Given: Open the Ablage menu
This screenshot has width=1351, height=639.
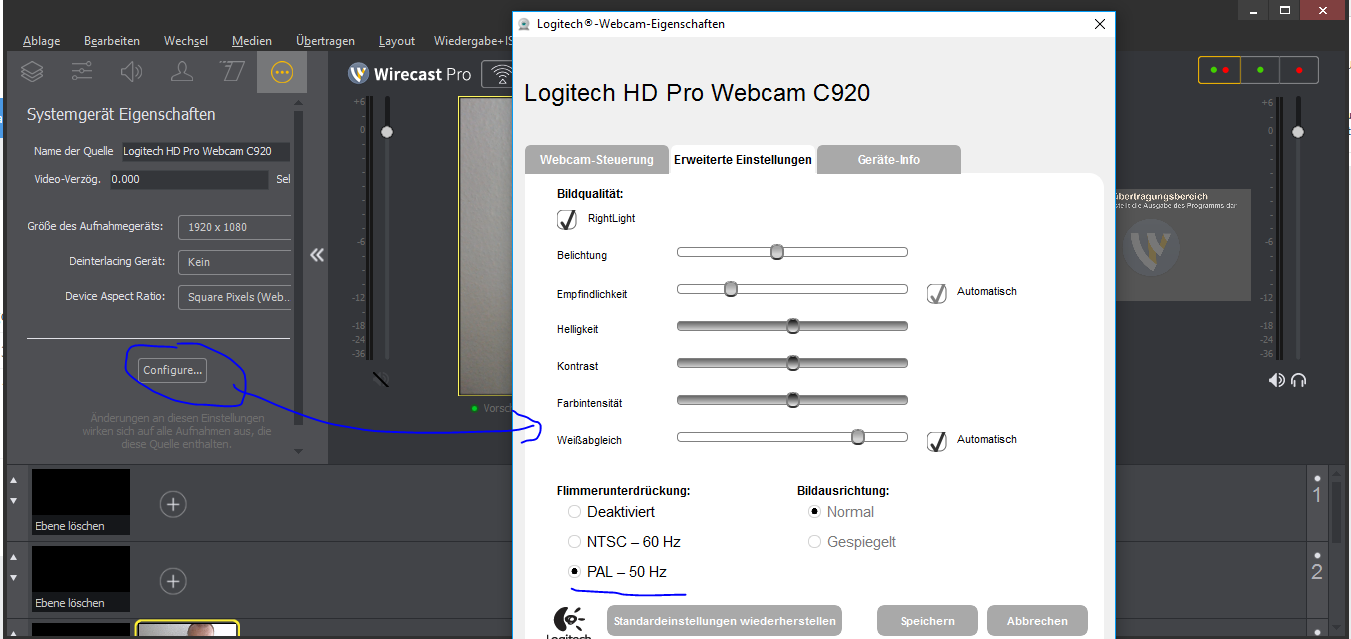Looking at the screenshot, I should 42,41.
